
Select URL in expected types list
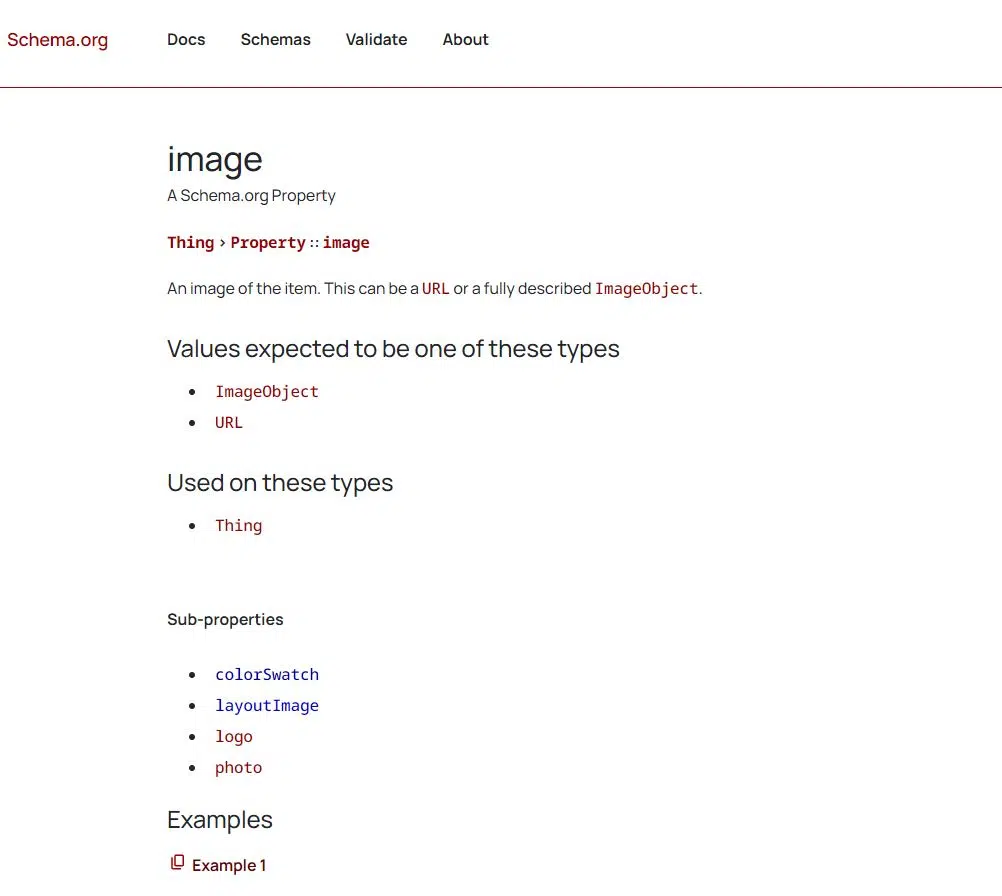pos(229,423)
